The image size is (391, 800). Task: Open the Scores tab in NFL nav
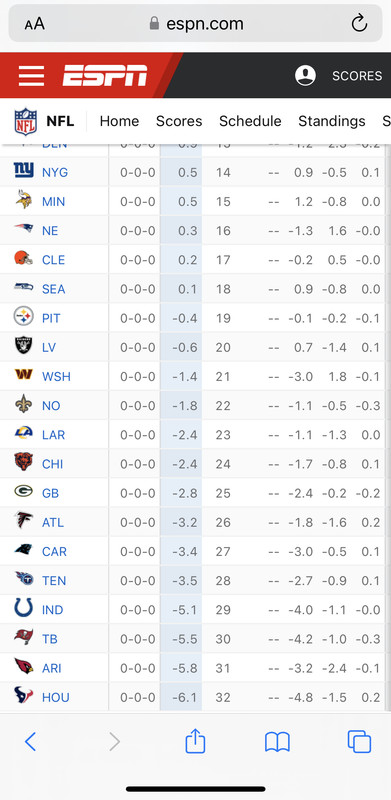(x=179, y=121)
